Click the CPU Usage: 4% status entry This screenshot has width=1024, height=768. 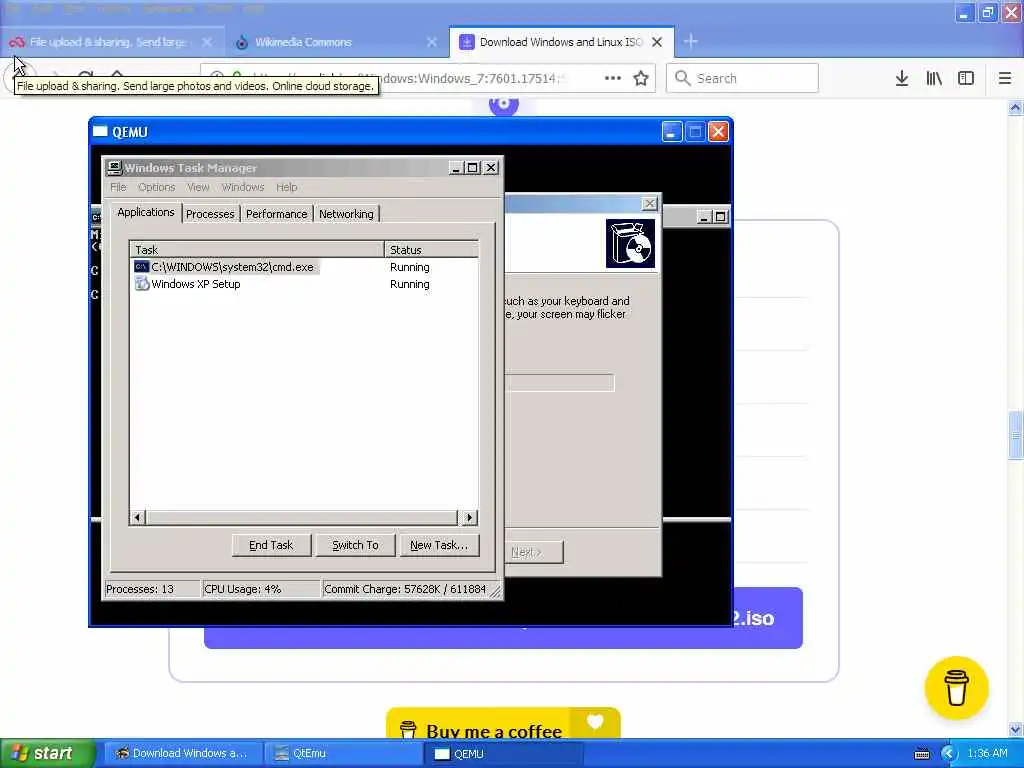click(x=261, y=589)
